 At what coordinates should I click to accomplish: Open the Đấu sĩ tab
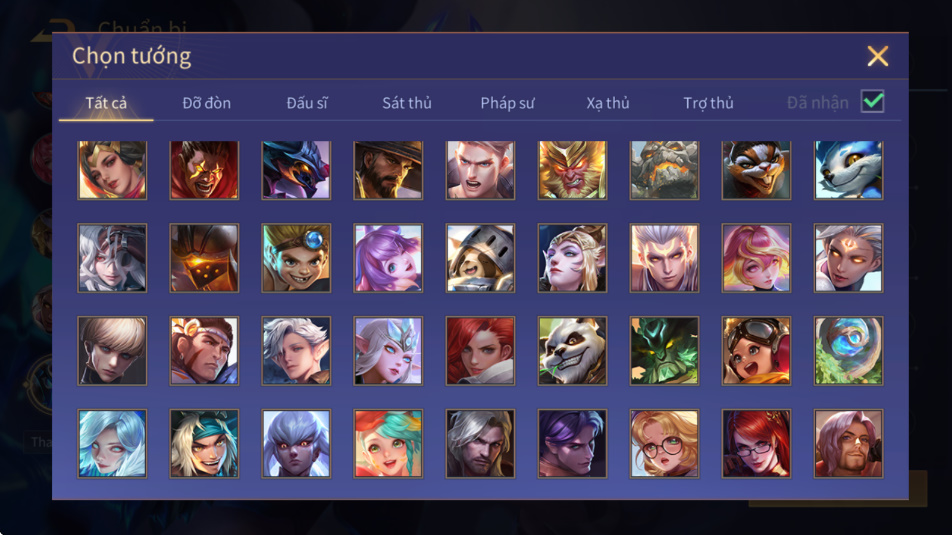[x=307, y=103]
